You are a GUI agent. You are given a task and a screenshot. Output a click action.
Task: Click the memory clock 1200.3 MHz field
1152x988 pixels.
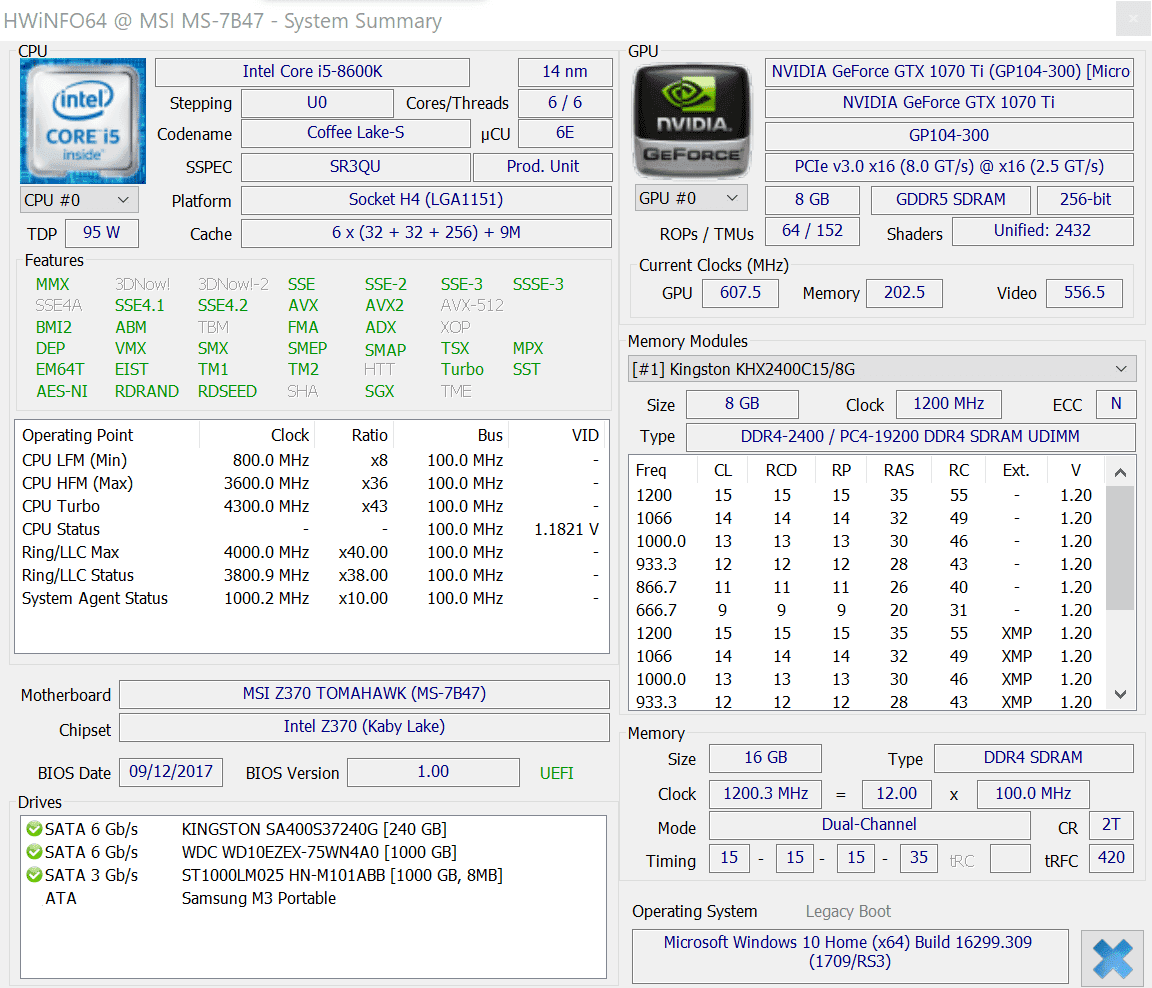click(766, 794)
